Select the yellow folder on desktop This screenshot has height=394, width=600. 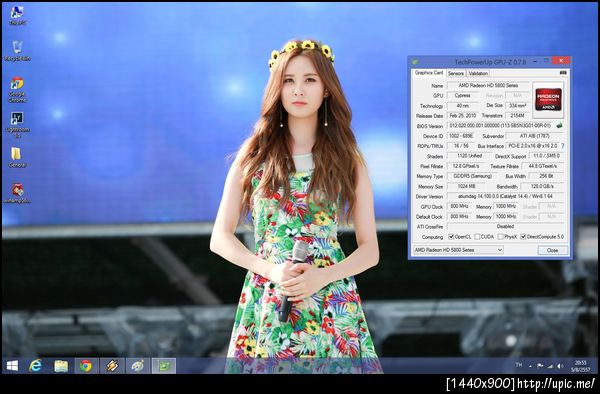pyautogui.click(x=17, y=157)
